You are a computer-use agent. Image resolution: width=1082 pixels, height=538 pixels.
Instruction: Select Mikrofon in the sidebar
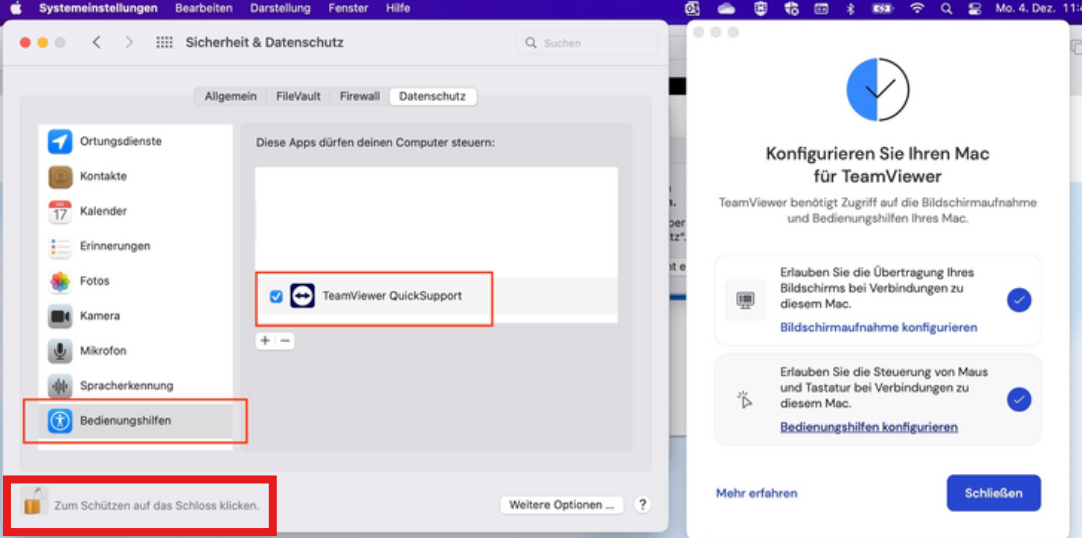coord(135,351)
